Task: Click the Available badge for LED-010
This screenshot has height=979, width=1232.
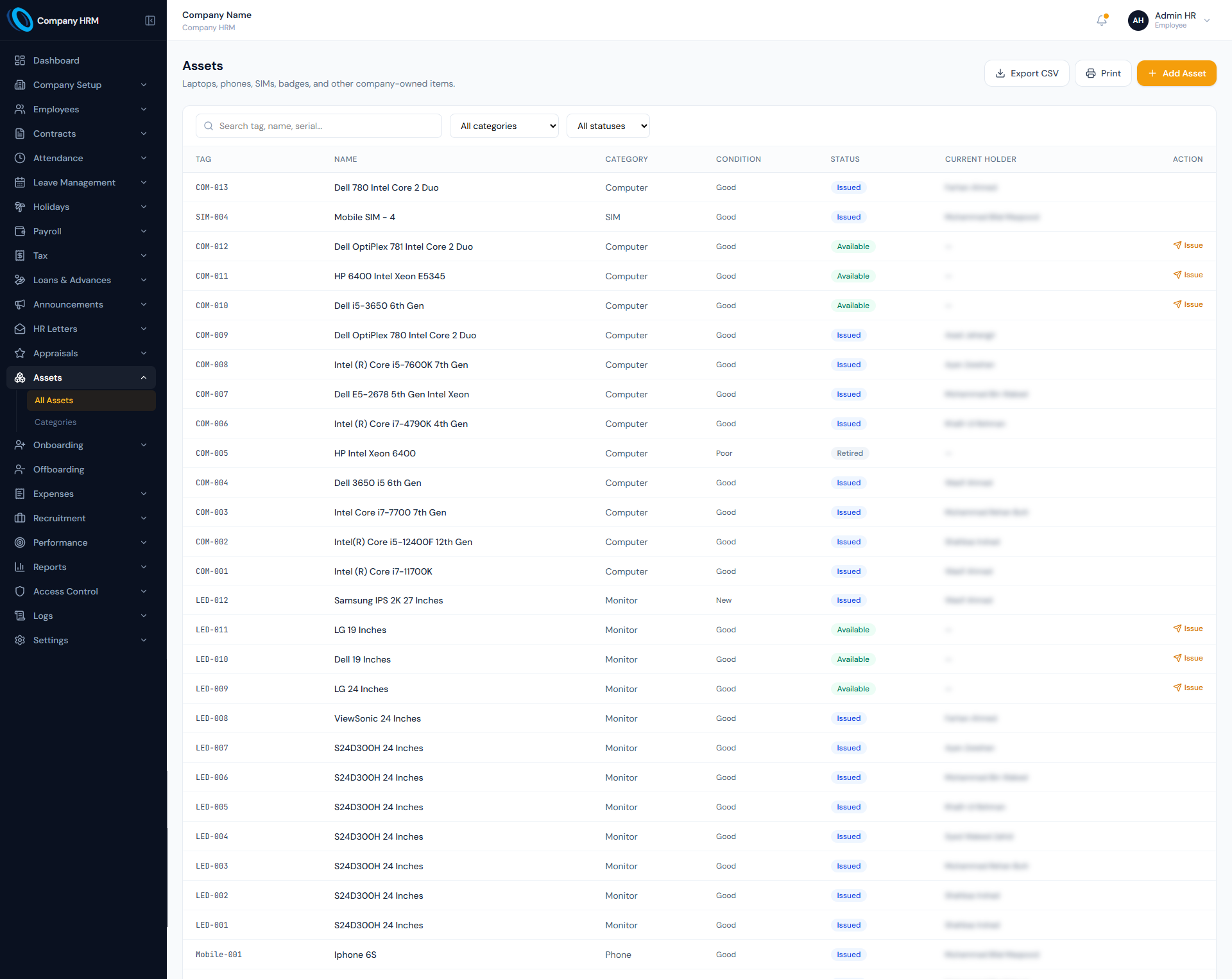Action: tap(853, 659)
